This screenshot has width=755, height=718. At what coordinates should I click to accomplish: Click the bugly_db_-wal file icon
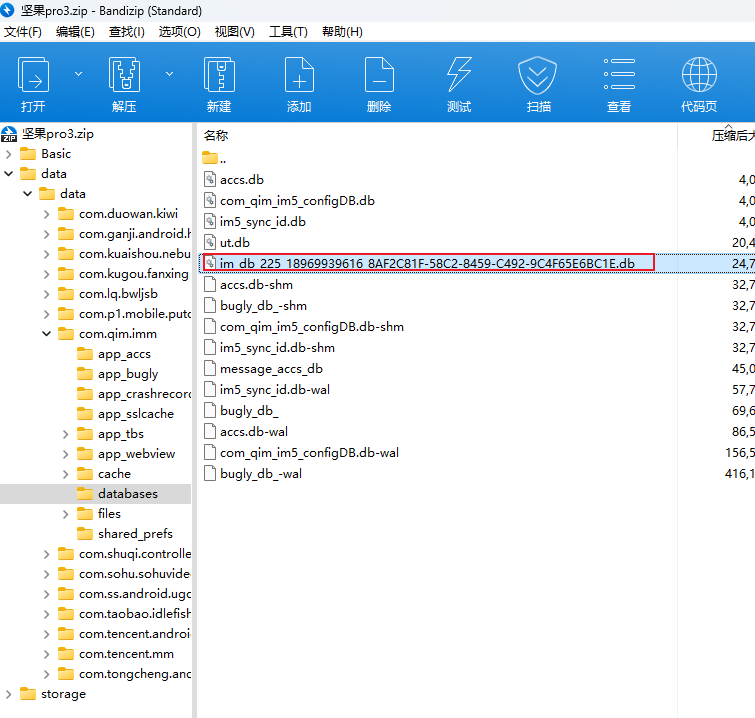tap(209, 474)
